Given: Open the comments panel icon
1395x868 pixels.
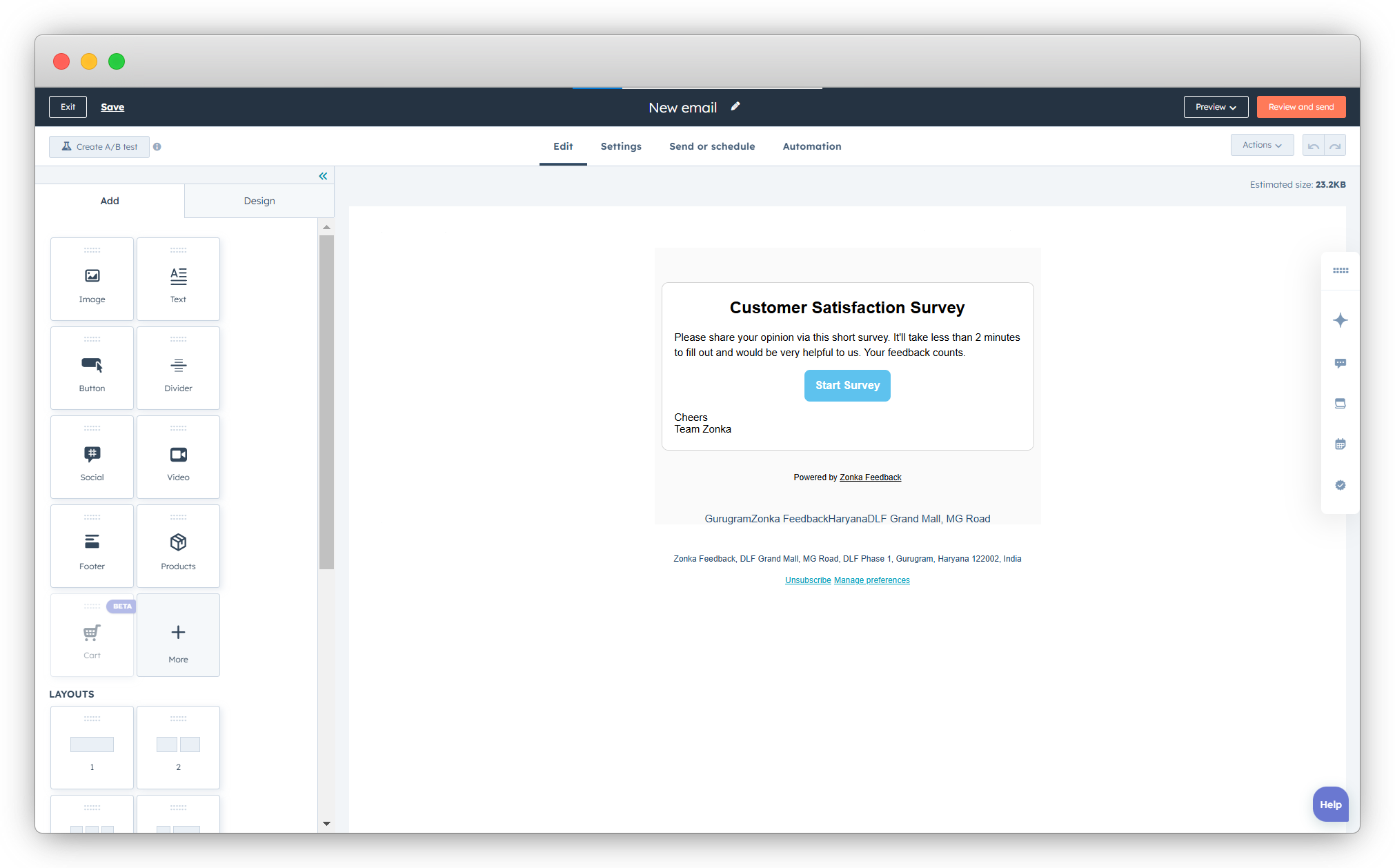Looking at the screenshot, I should [1340, 362].
